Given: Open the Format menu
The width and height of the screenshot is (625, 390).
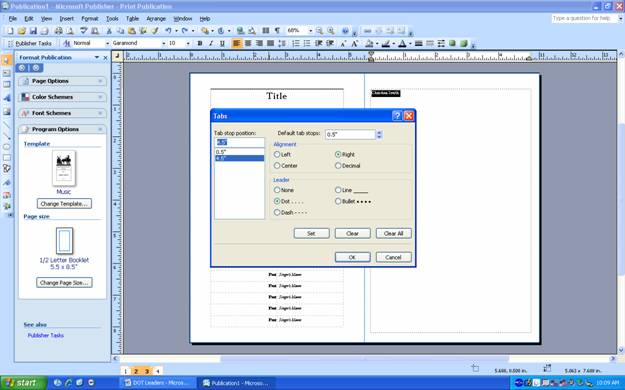Looking at the screenshot, I should 90,19.
